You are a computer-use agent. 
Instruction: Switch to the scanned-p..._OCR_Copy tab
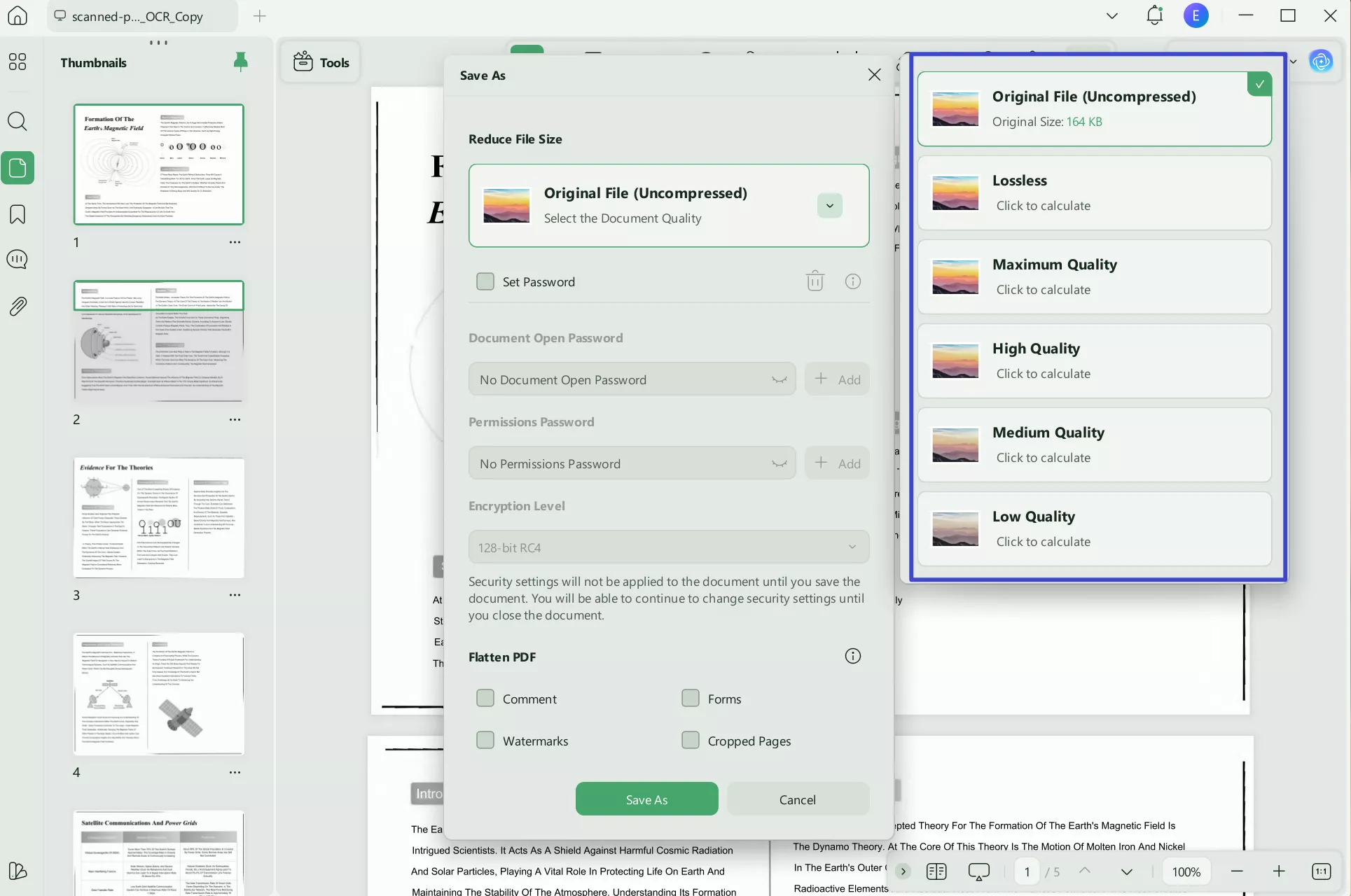click(x=140, y=16)
